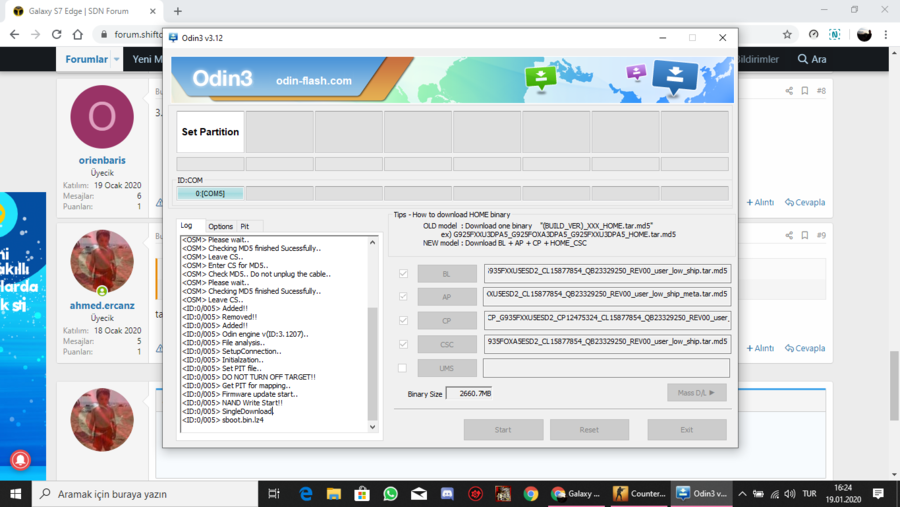The width and height of the screenshot is (900, 507).
Task: Click the Odin3 log scroll down arrow
Action: tap(373, 427)
